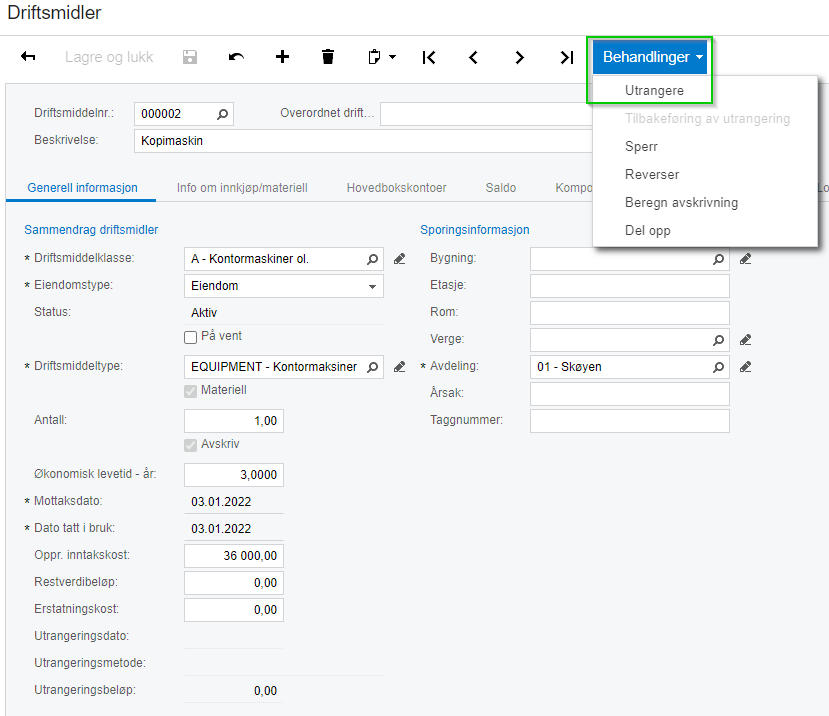Edit Verge with pencil icon

click(x=745, y=340)
